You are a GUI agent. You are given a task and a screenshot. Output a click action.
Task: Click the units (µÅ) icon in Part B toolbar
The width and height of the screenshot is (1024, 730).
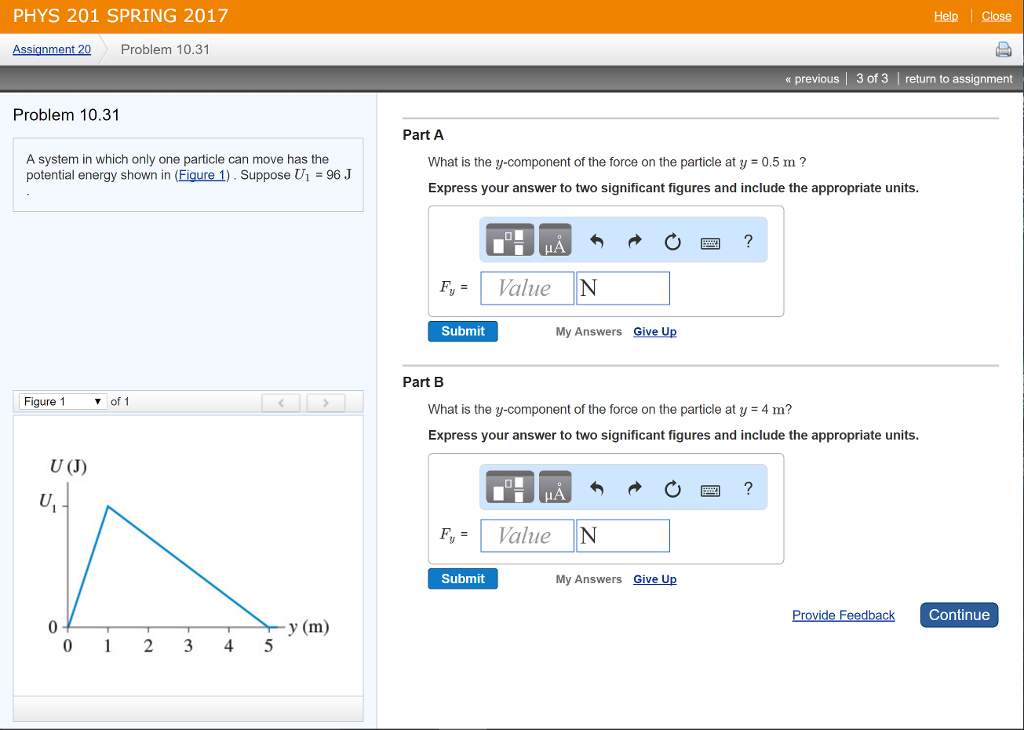pyautogui.click(x=555, y=487)
